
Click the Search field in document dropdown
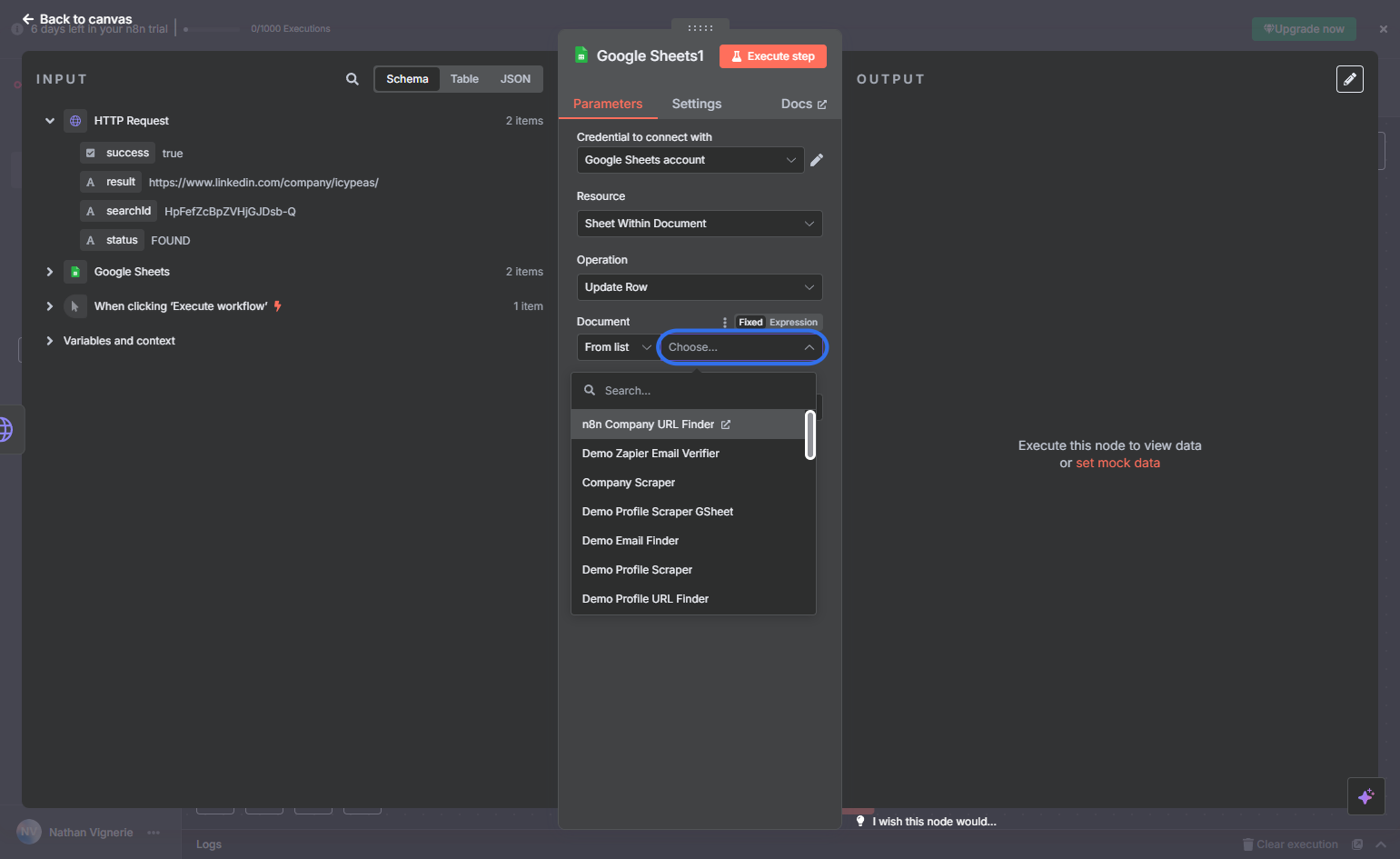coord(693,391)
